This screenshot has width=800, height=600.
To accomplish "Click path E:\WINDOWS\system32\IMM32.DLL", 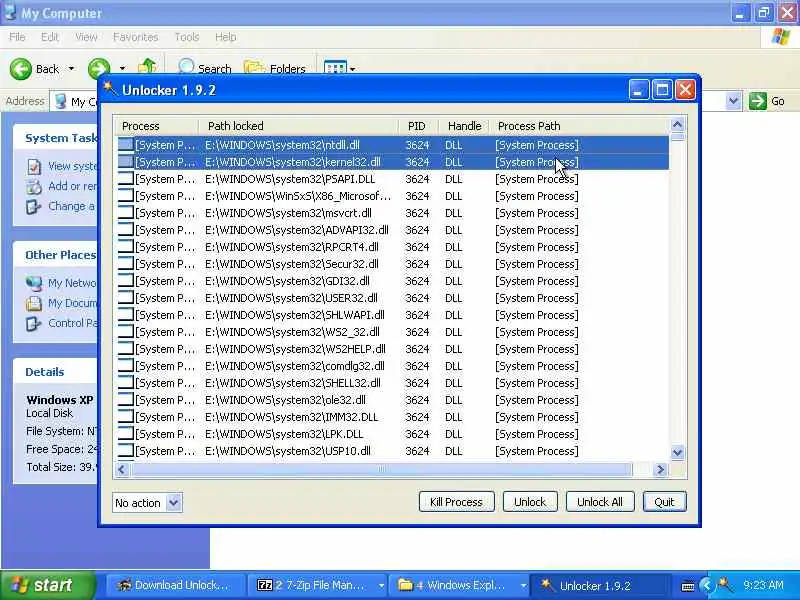I will pos(292,417).
